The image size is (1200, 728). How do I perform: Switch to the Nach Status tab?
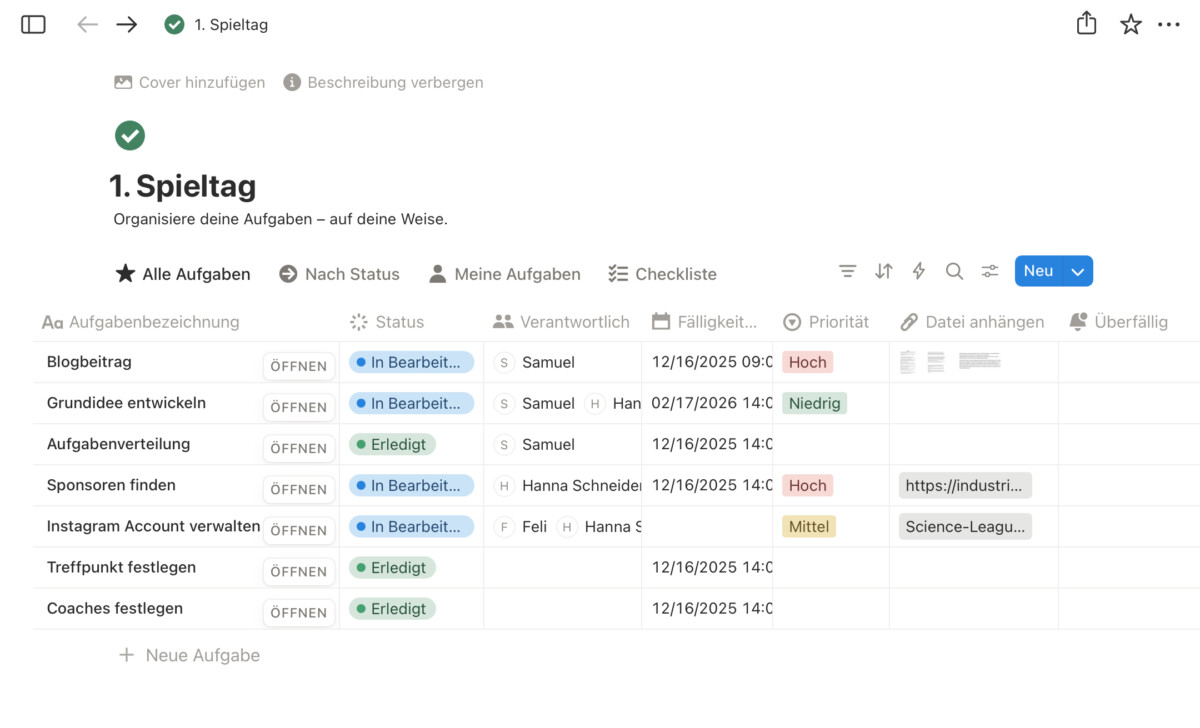(x=339, y=274)
